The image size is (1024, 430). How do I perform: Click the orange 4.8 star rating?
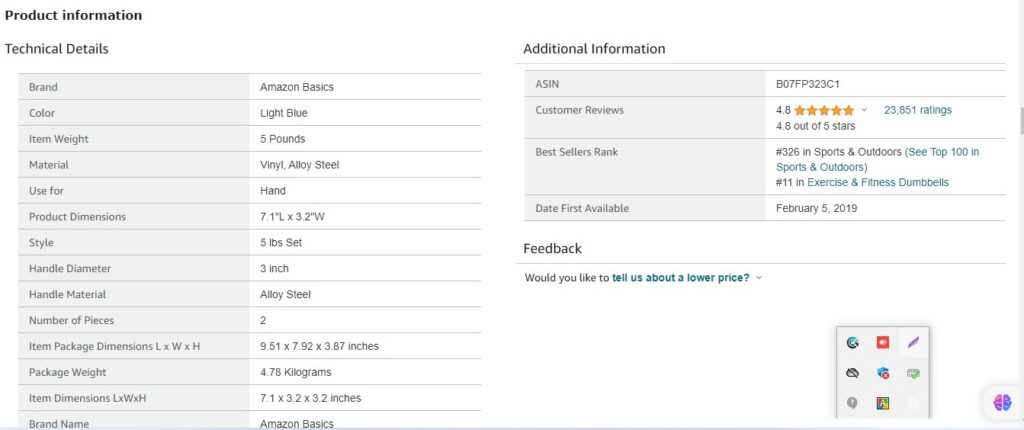(824, 110)
